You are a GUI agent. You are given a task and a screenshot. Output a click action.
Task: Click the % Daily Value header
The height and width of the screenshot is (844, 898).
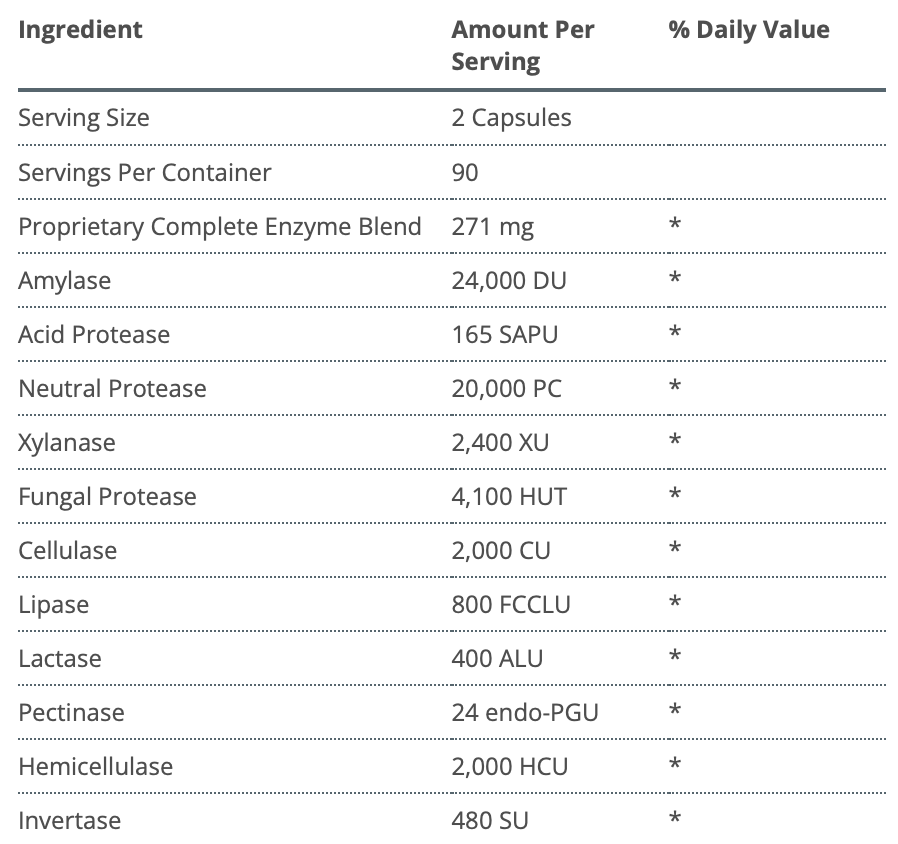tap(749, 30)
